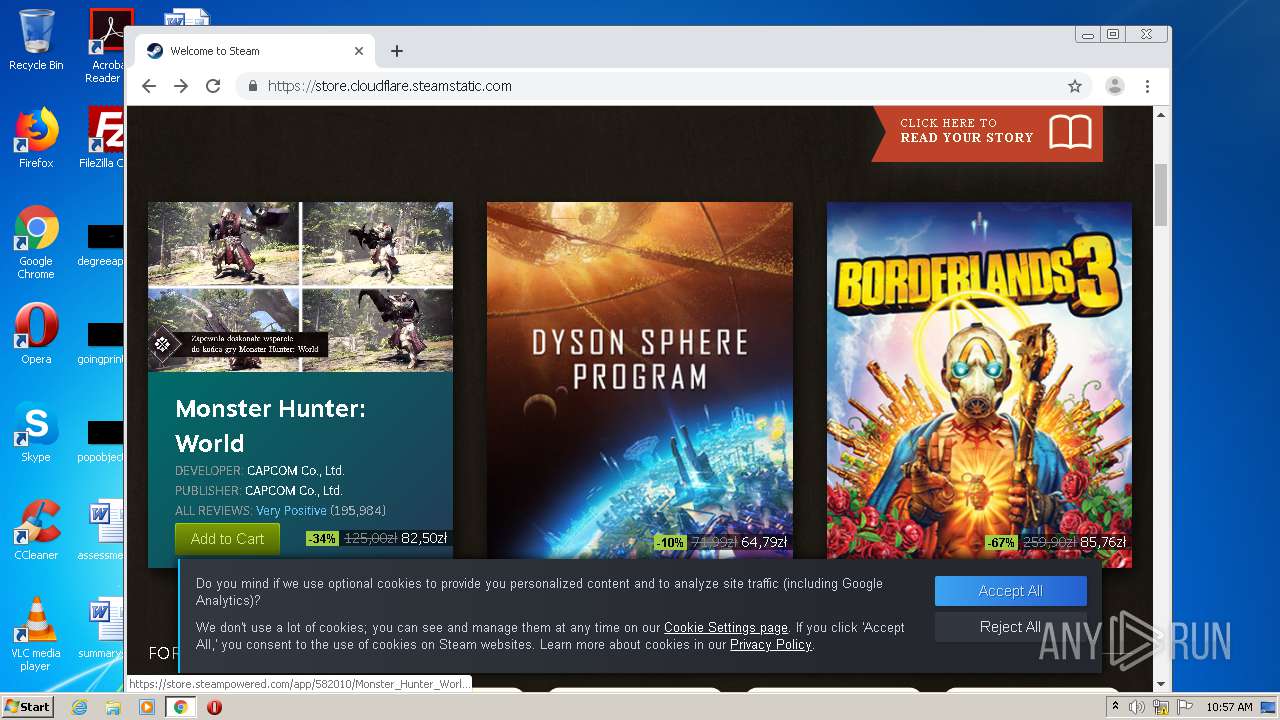Click CAPCOM Co., Ltd. publisher link
This screenshot has height=720, width=1280.
(x=293, y=491)
